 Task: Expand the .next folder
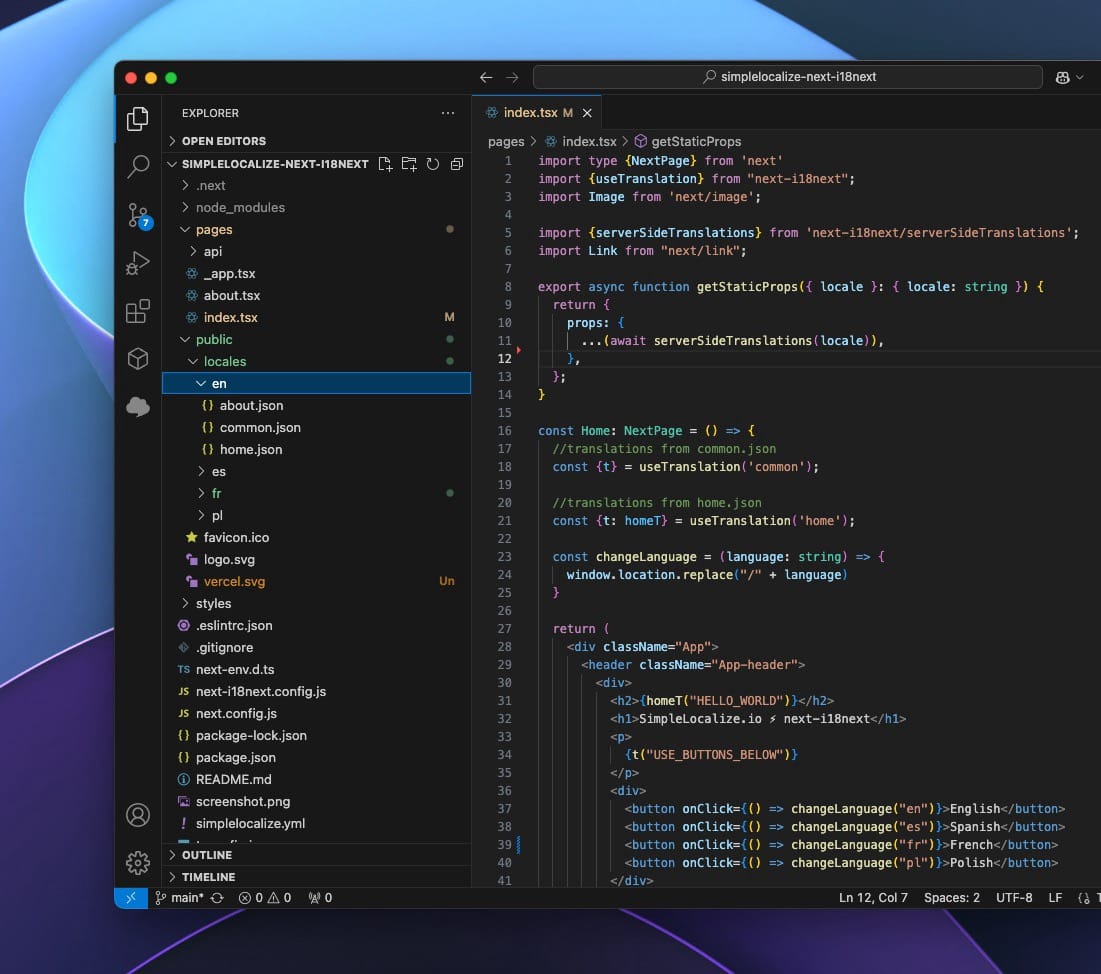point(316,185)
